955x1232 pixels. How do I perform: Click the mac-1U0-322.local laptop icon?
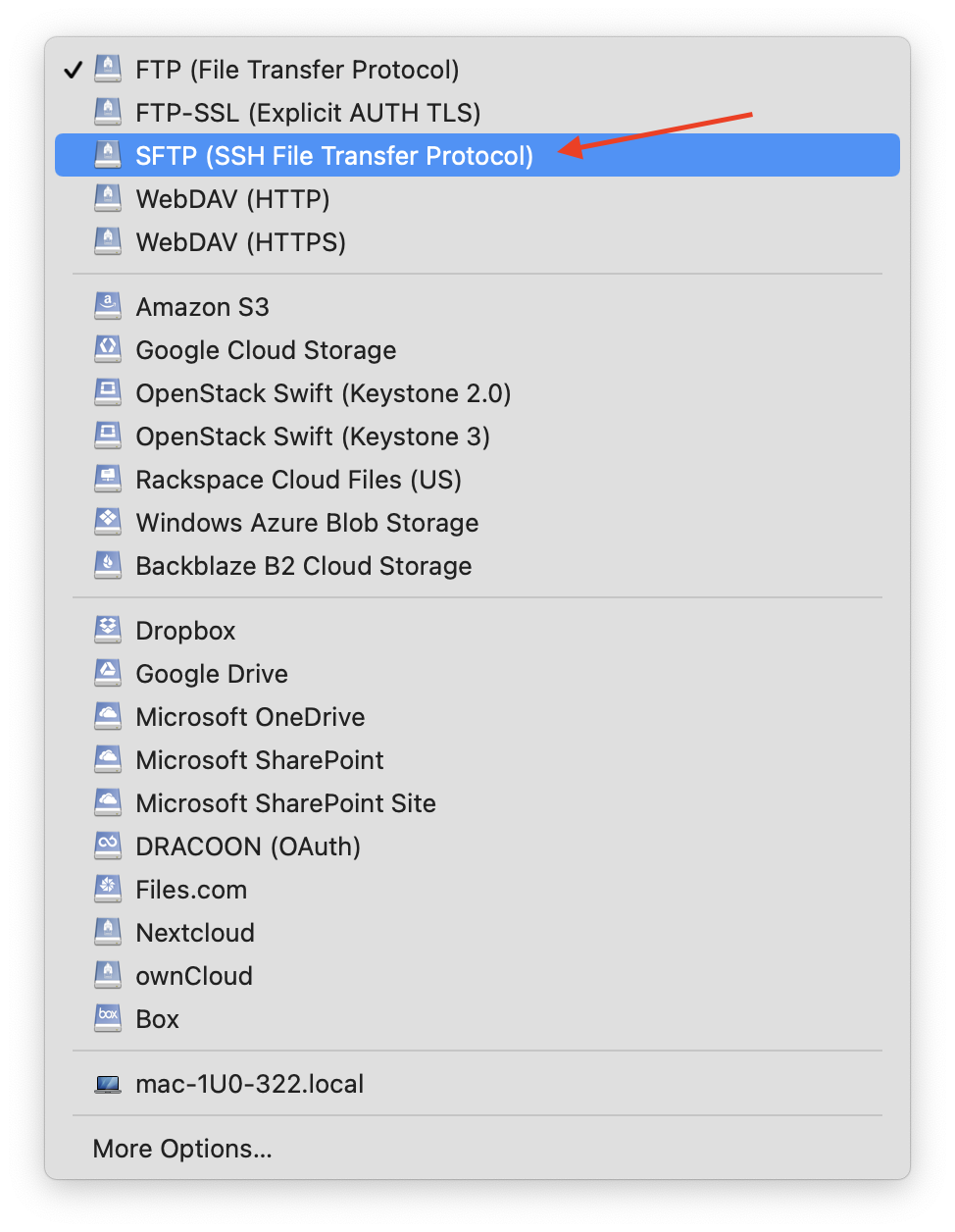pos(108,1084)
